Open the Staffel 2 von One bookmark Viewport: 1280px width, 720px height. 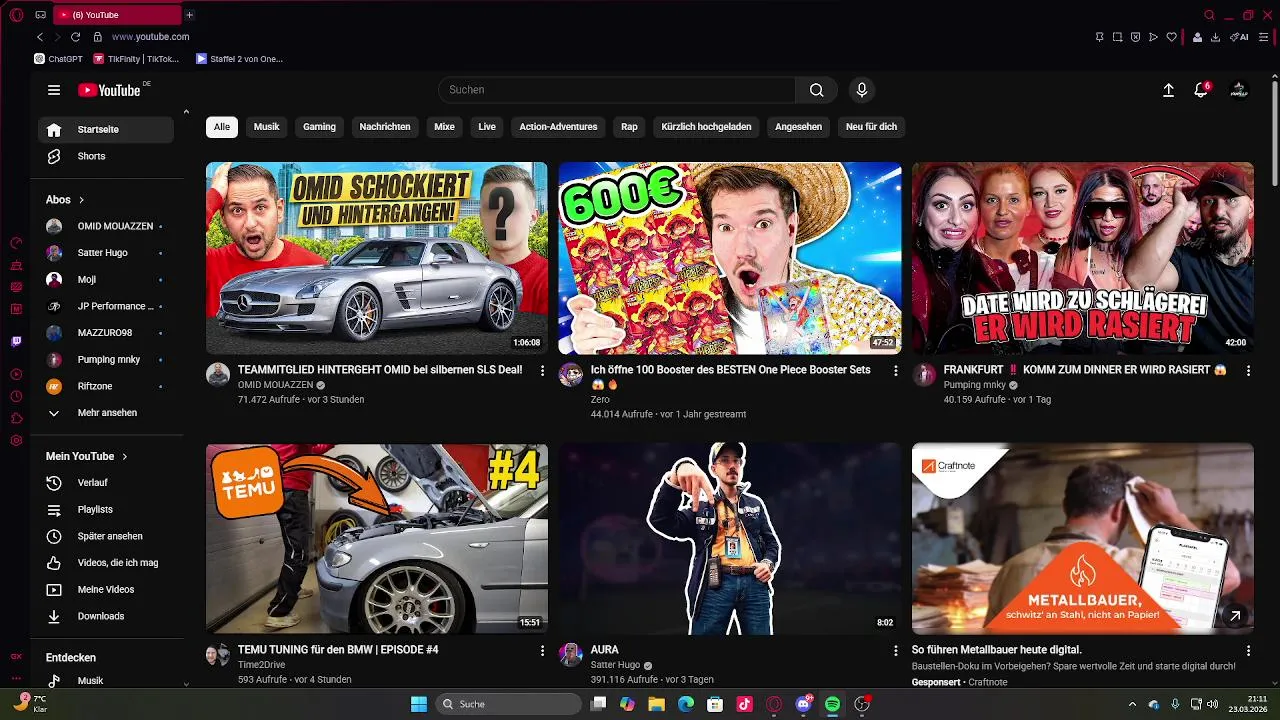[239, 59]
